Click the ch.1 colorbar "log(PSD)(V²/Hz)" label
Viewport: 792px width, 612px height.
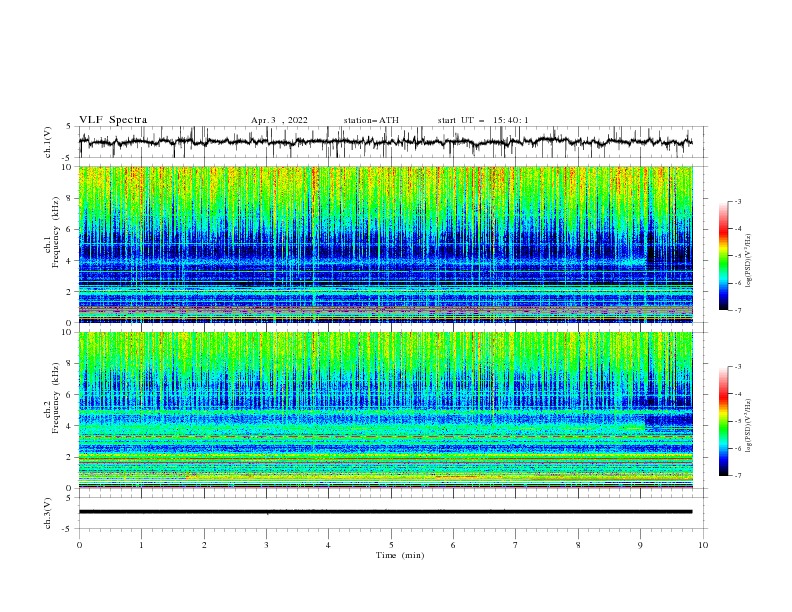749,261
